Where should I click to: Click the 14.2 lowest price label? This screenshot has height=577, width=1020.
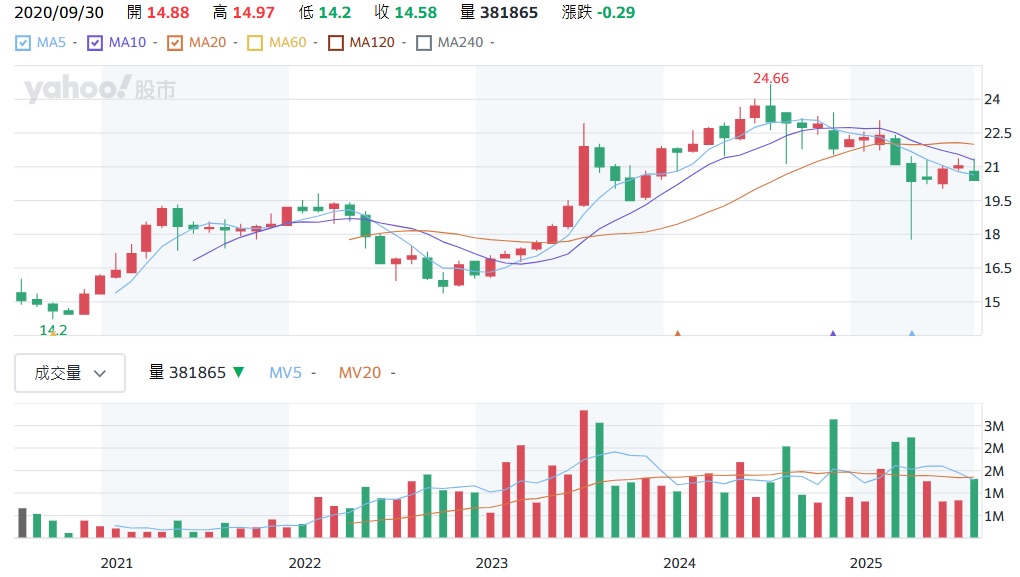click(x=52, y=330)
